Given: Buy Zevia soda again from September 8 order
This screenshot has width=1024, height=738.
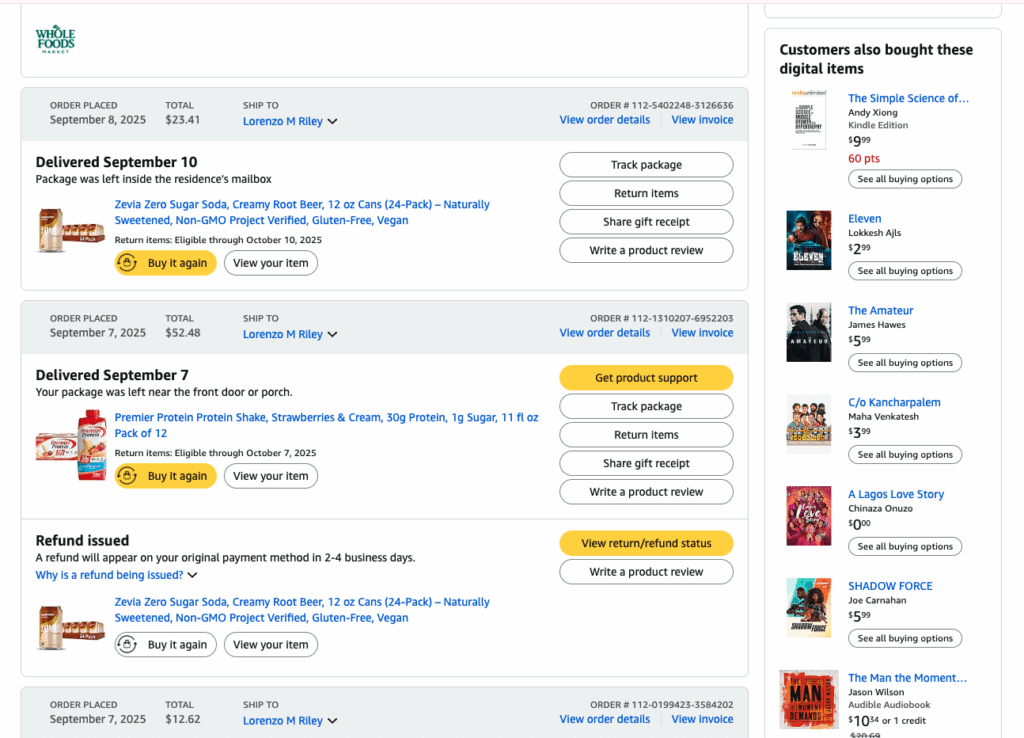Looking at the screenshot, I should pyautogui.click(x=166, y=263).
